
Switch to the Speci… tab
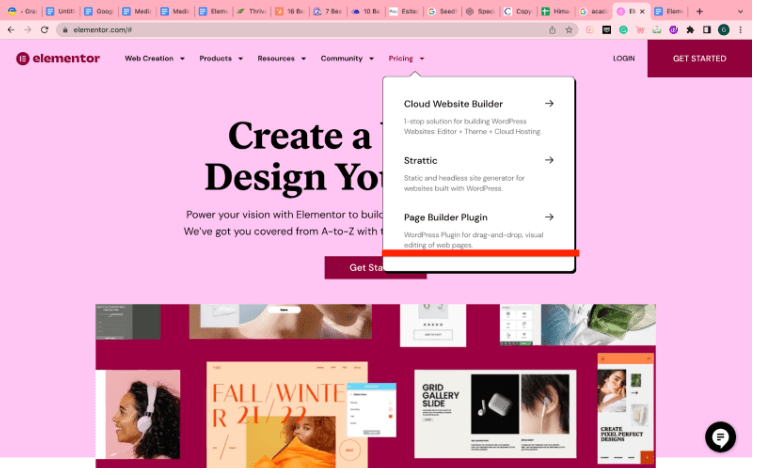480,11
